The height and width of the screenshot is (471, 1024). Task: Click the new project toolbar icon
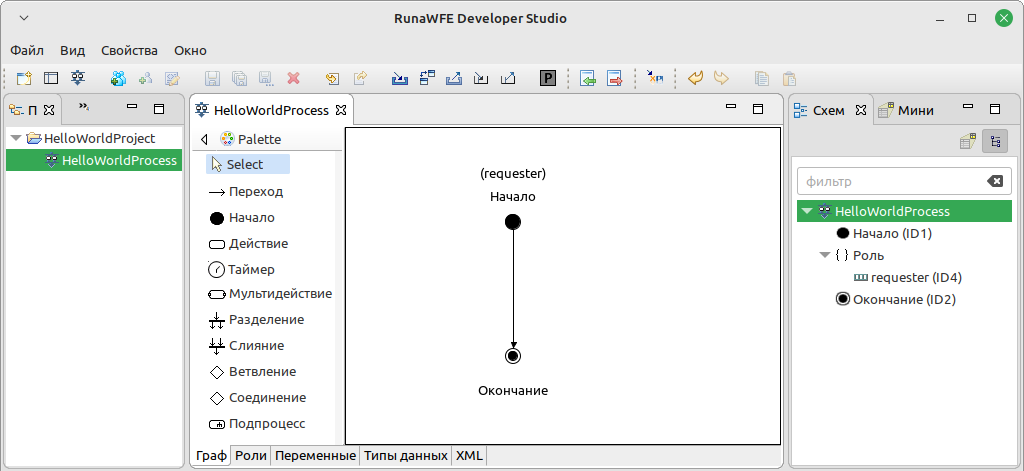24,78
